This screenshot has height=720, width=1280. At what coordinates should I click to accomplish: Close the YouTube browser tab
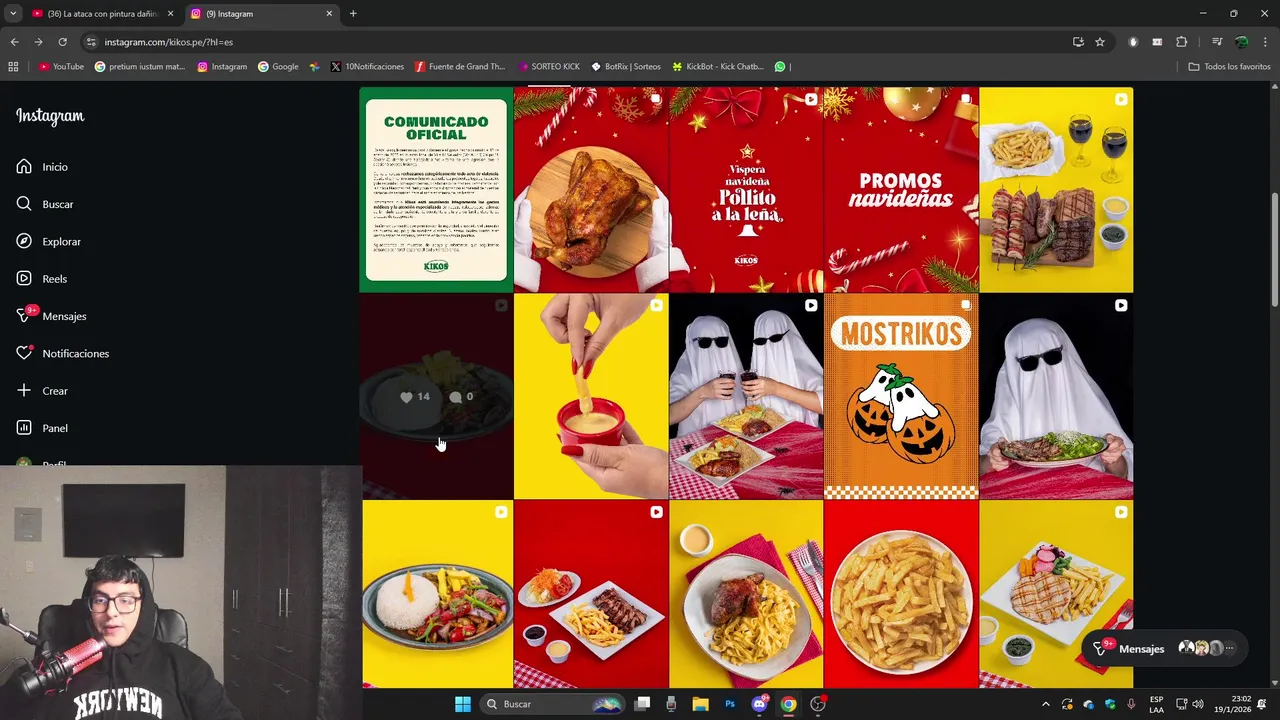coord(170,14)
